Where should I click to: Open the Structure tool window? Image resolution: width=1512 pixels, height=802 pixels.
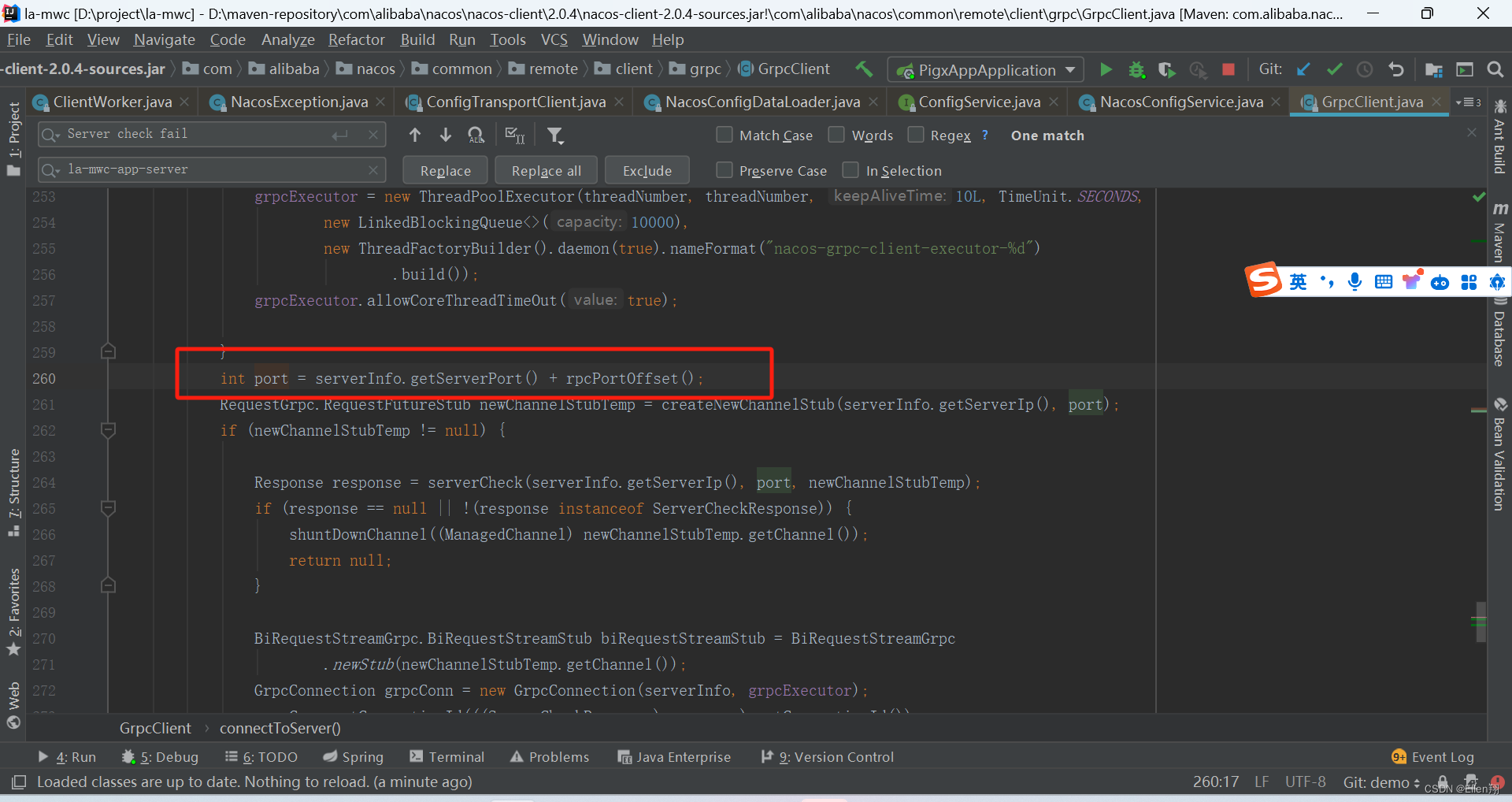click(x=14, y=492)
